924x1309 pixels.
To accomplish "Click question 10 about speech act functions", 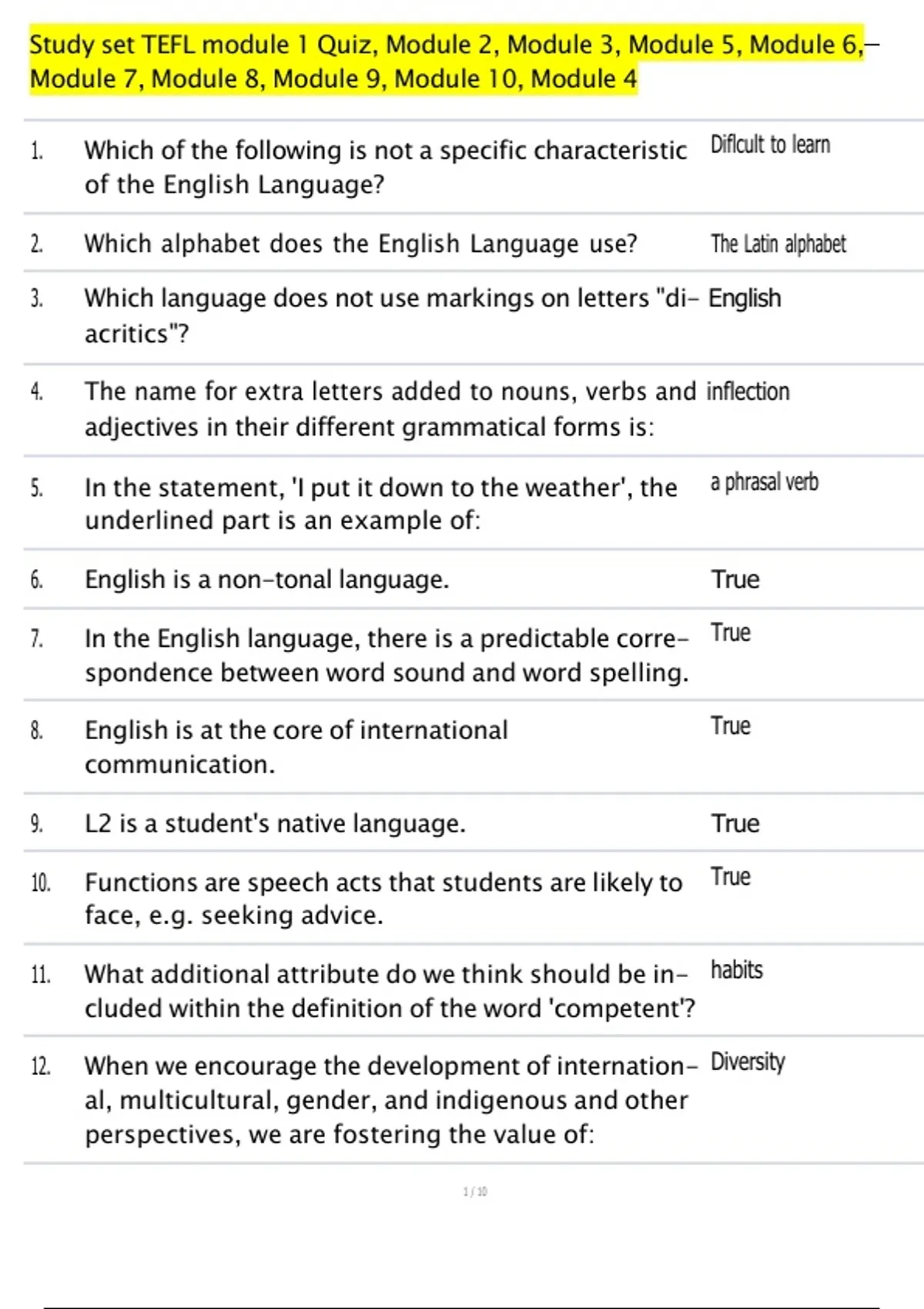I will pyautogui.click(x=383, y=899).
